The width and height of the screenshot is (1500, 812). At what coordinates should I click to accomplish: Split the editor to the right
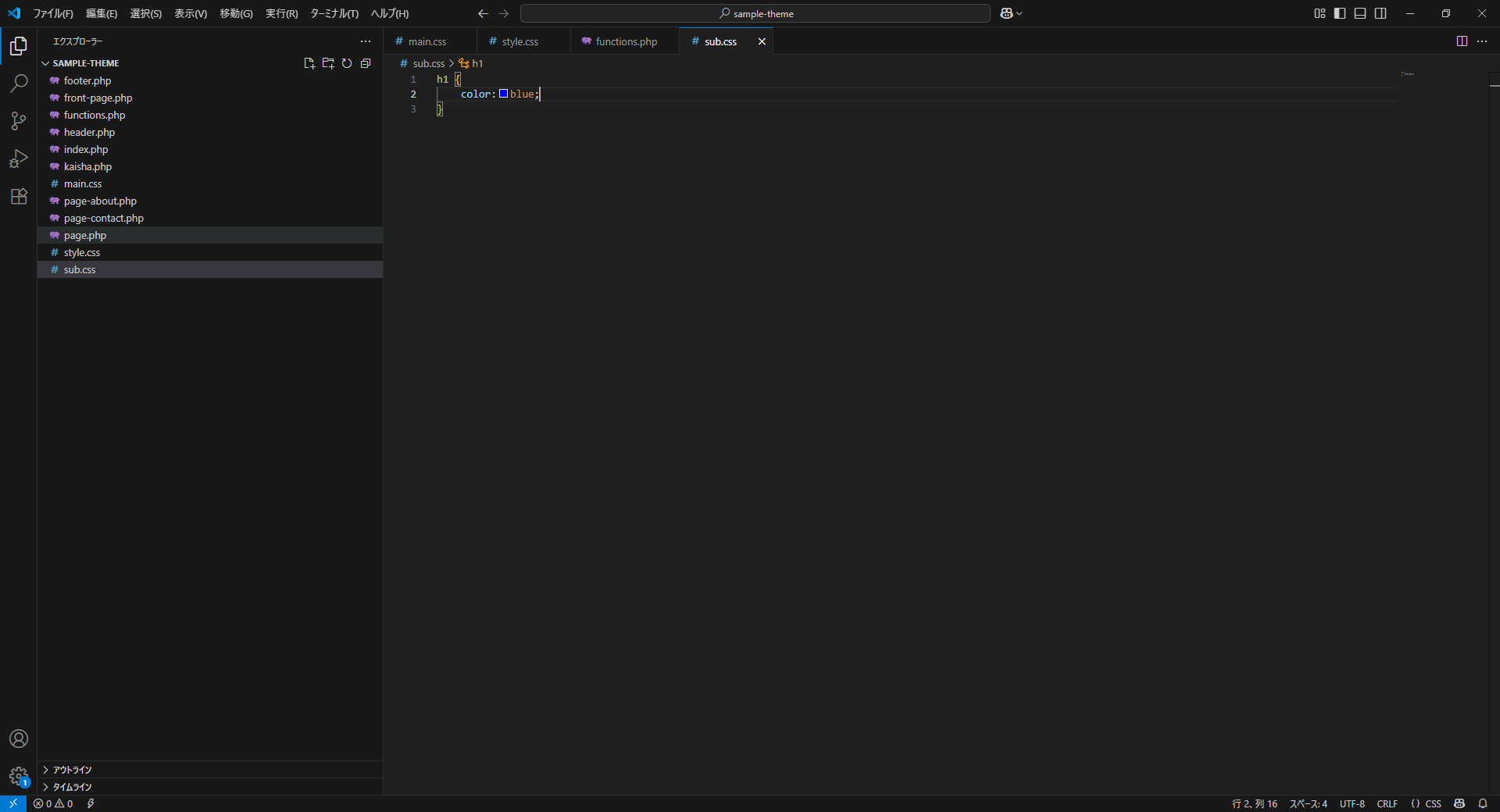(x=1462, y=41)
